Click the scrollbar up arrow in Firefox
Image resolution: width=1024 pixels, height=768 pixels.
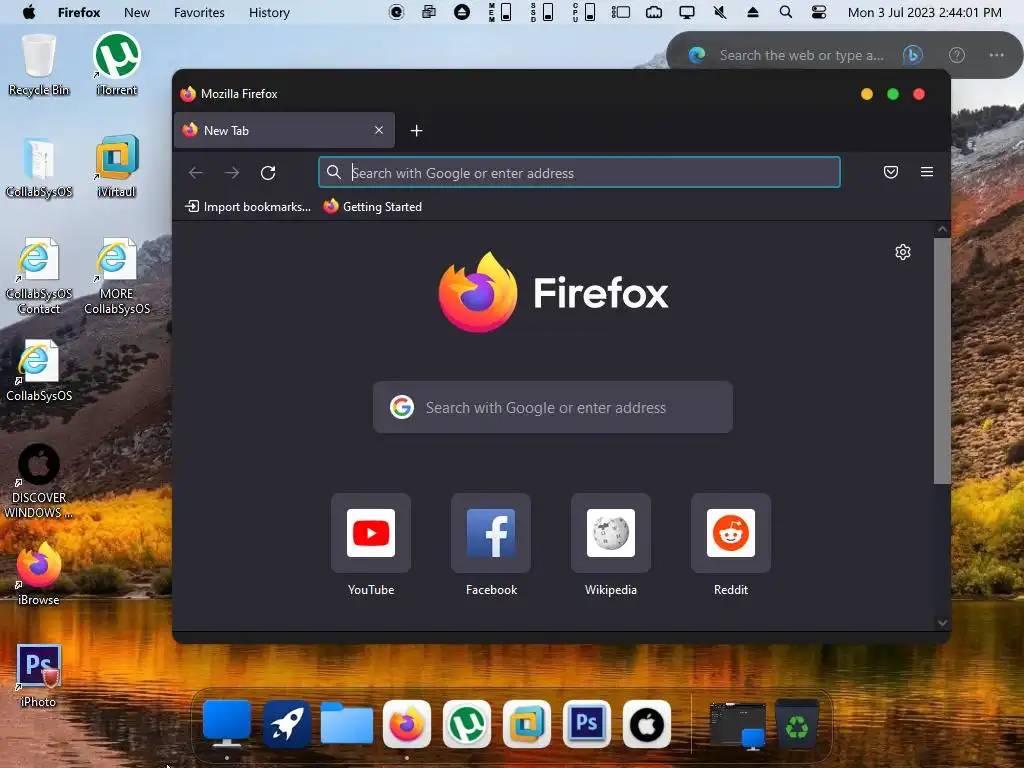pos(942,229)
